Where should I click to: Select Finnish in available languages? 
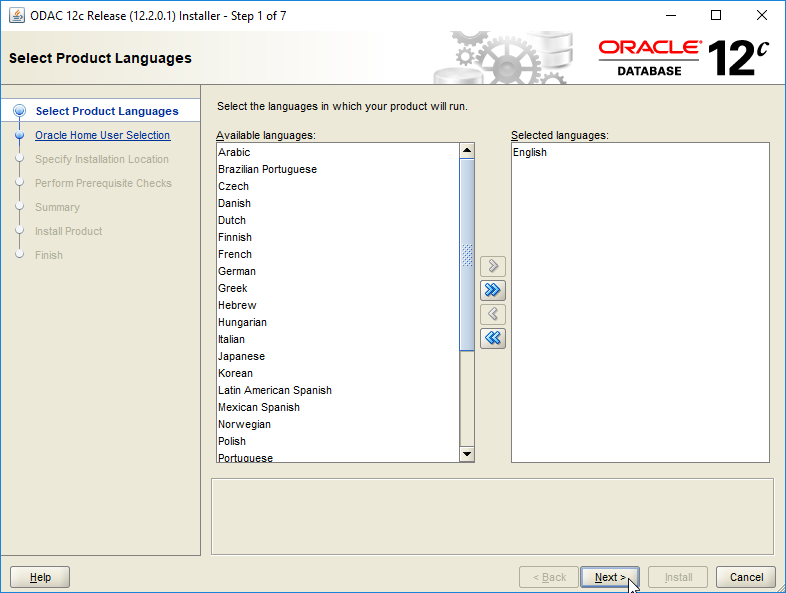click(x=338, y=238)
